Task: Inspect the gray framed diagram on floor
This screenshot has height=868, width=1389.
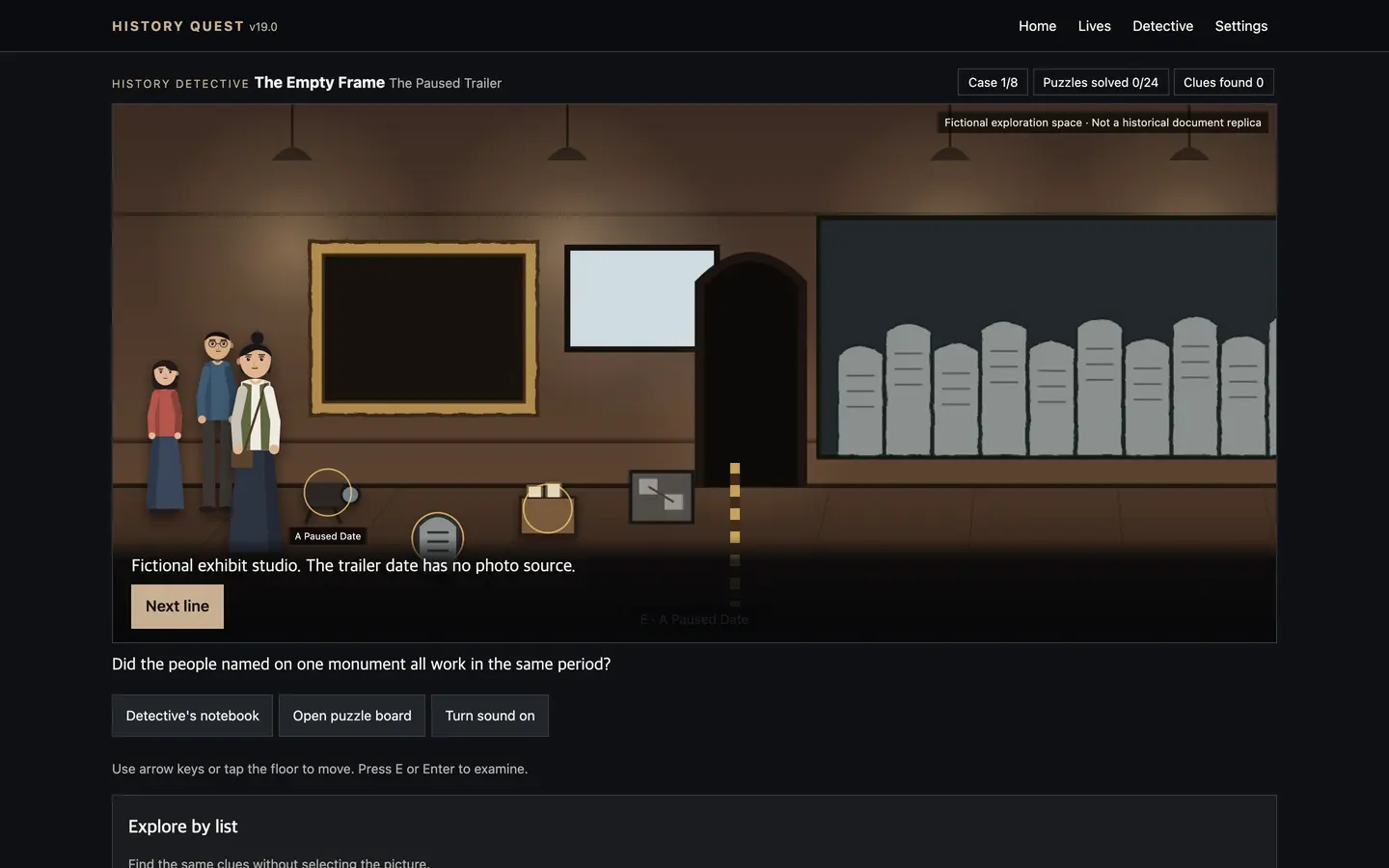Action: tap(662, 497)
